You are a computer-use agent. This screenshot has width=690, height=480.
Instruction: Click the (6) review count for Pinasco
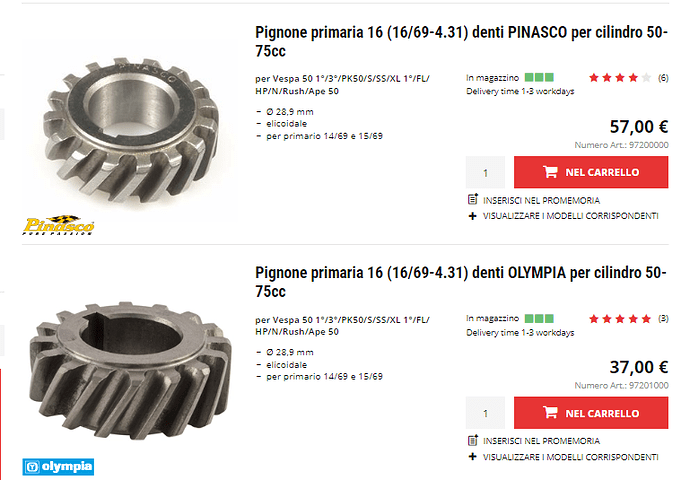[x=663, y=78]
